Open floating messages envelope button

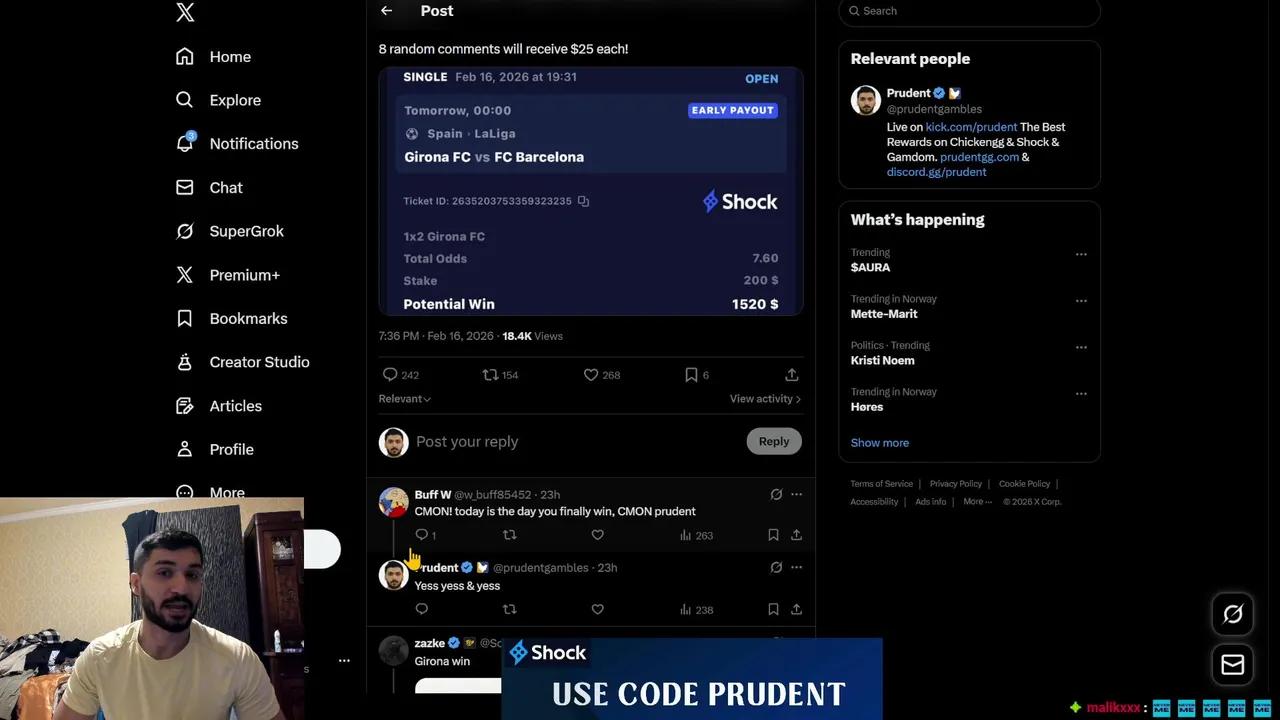tap(1233, 664)
